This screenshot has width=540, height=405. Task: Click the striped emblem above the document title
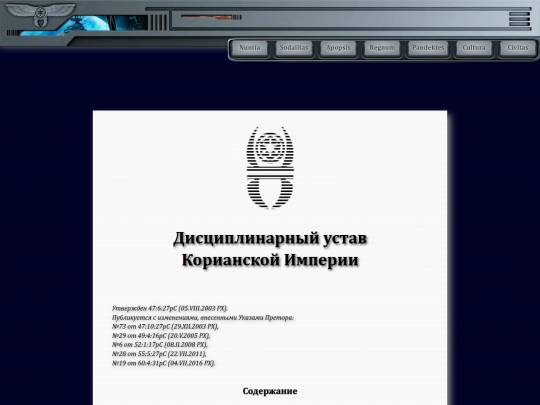tap(270, 168)
